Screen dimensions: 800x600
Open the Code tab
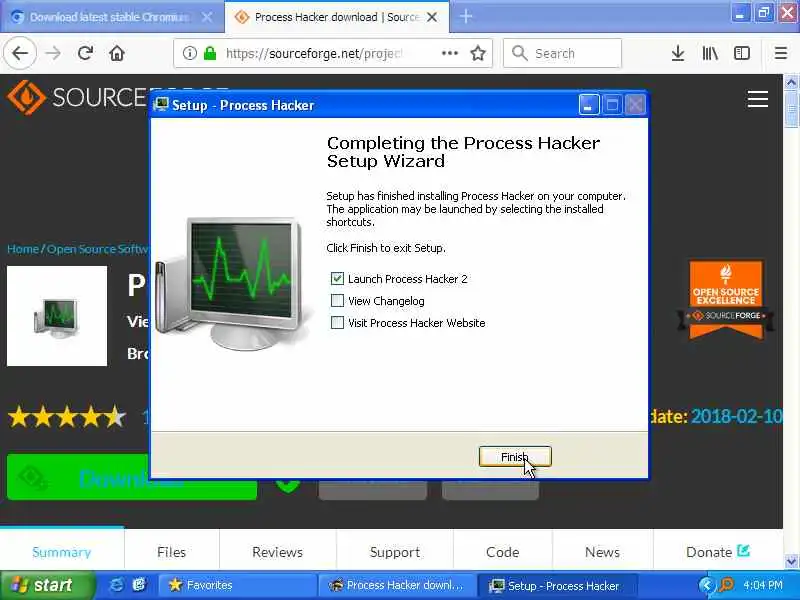click(x=503, y=552)
